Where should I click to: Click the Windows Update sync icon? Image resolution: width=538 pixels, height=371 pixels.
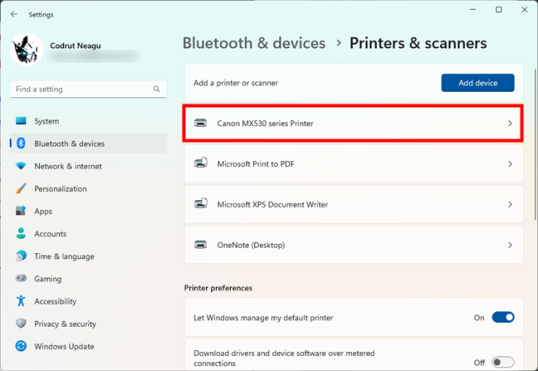21,346
